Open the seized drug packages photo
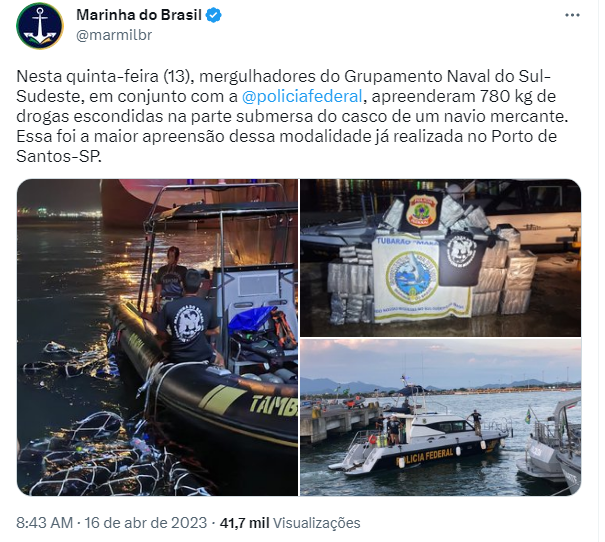The width and height of the screenshot is (605, 542). pyautogui.click(x=441, y=257)
